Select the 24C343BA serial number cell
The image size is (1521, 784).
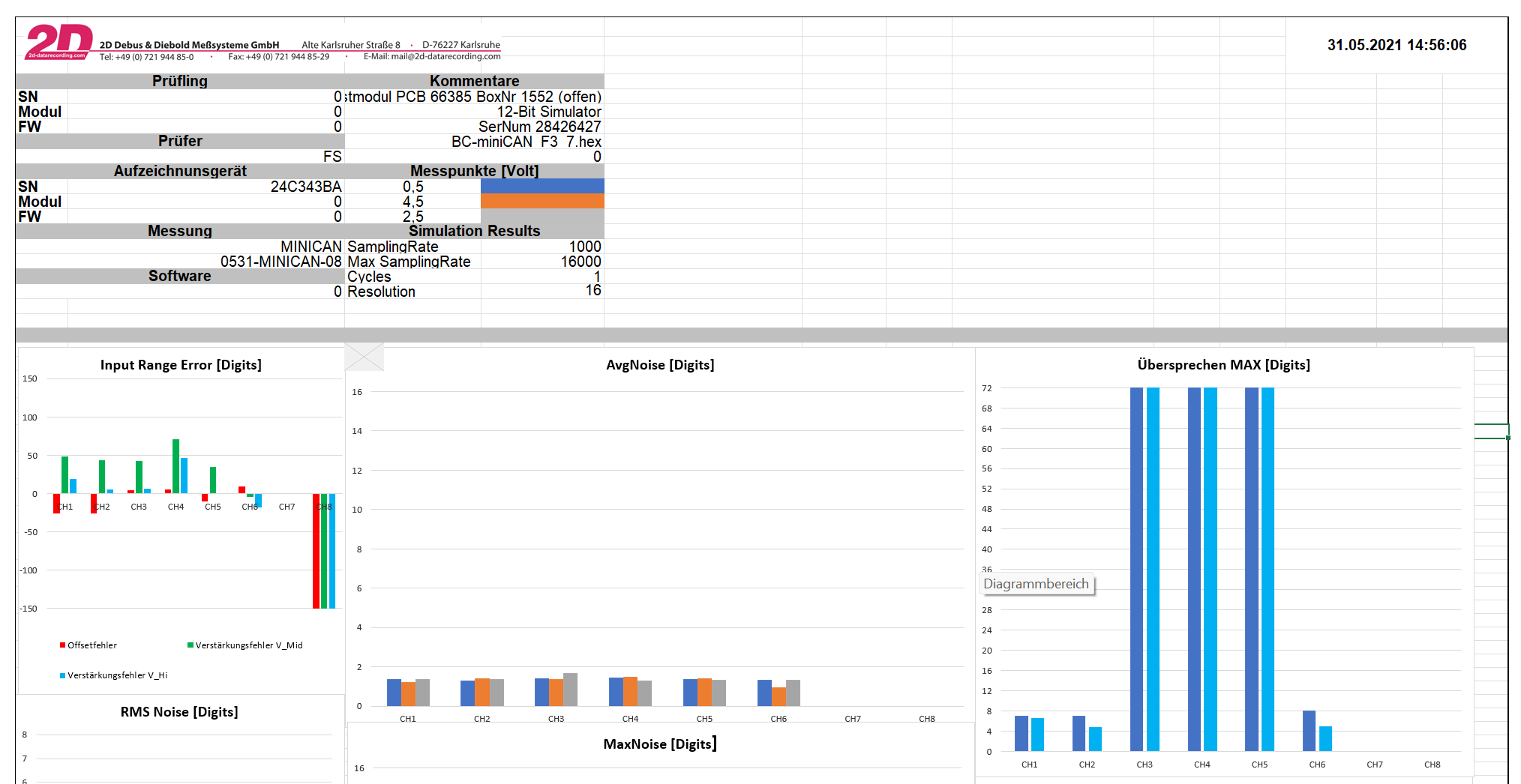[305, 187]
